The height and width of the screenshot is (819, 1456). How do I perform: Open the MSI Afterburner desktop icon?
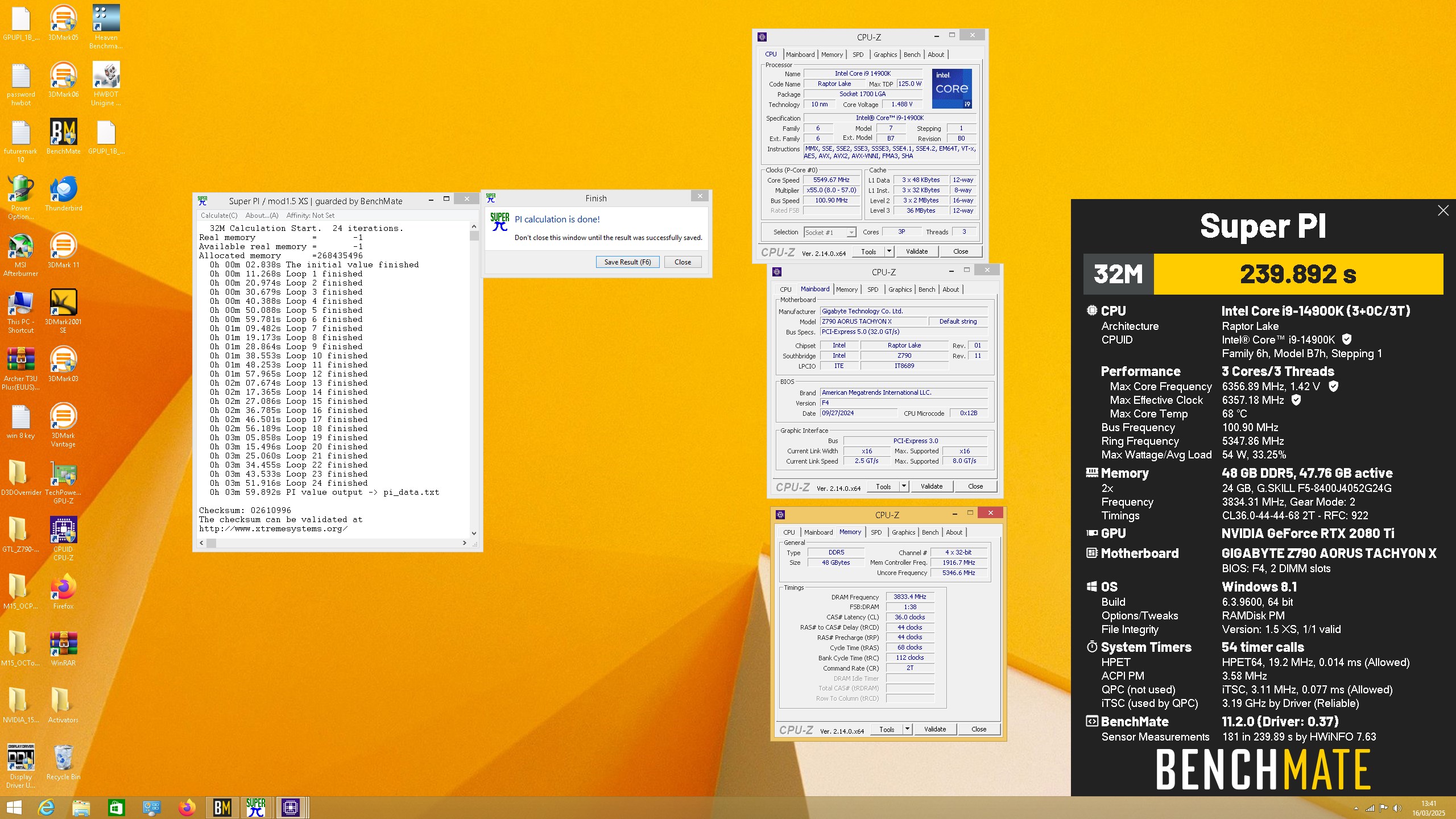[20, 254]
